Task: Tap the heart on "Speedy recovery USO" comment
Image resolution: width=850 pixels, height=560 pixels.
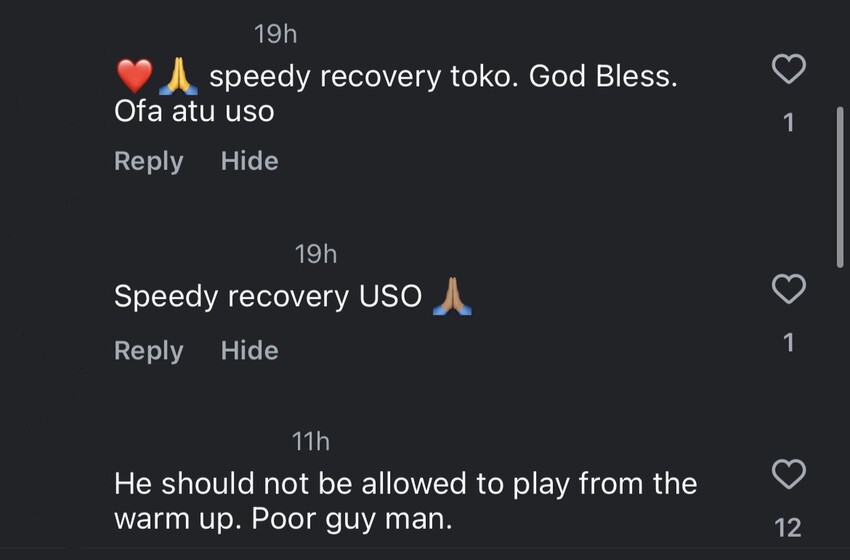Action: pyautogui.click(x=789, y=290)
